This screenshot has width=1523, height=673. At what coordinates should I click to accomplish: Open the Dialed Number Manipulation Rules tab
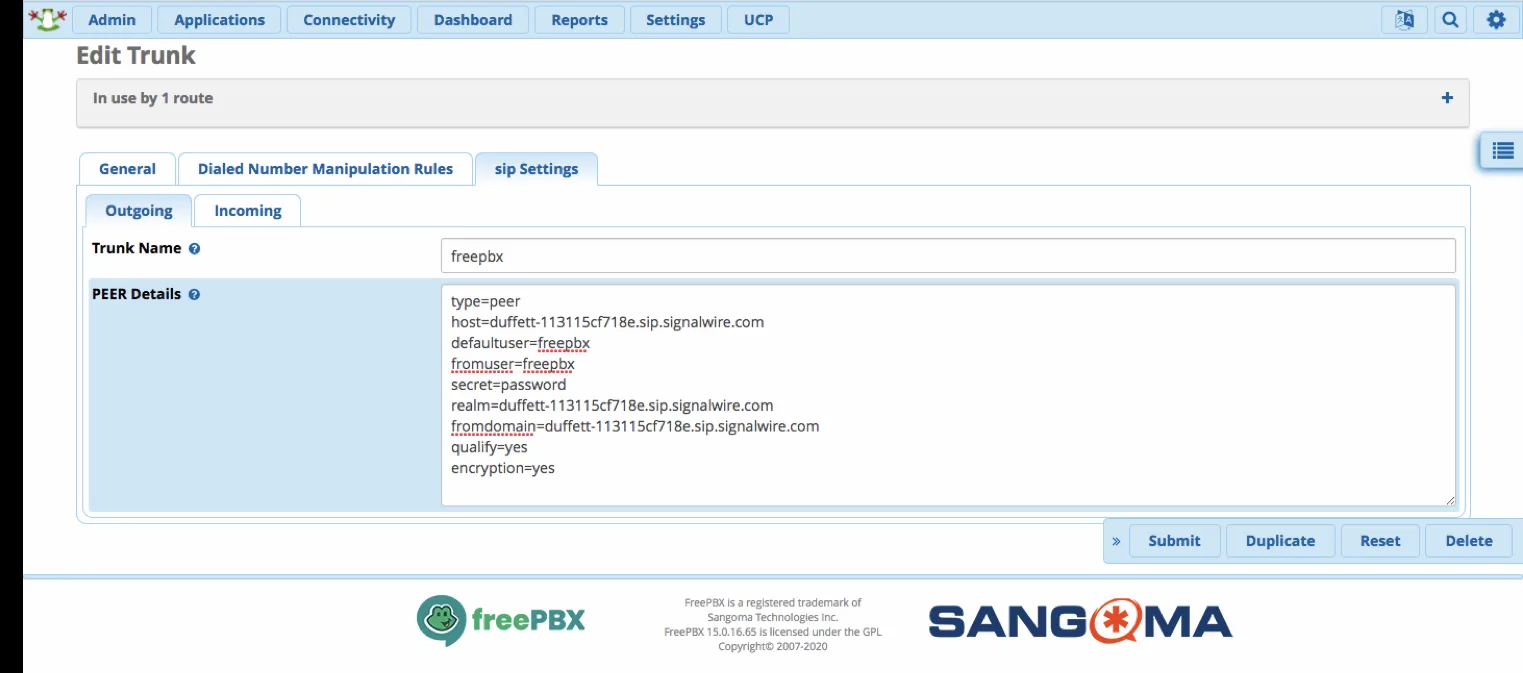325,168
